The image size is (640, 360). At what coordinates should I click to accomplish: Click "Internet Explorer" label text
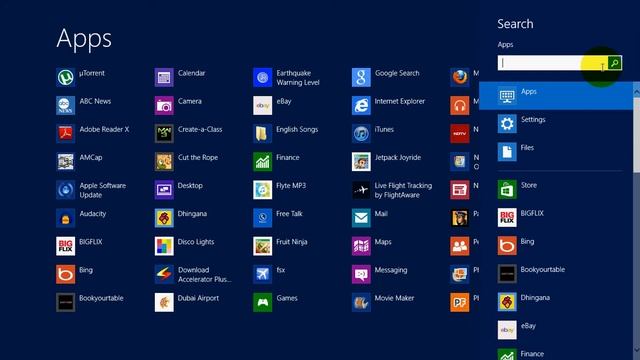400,101
